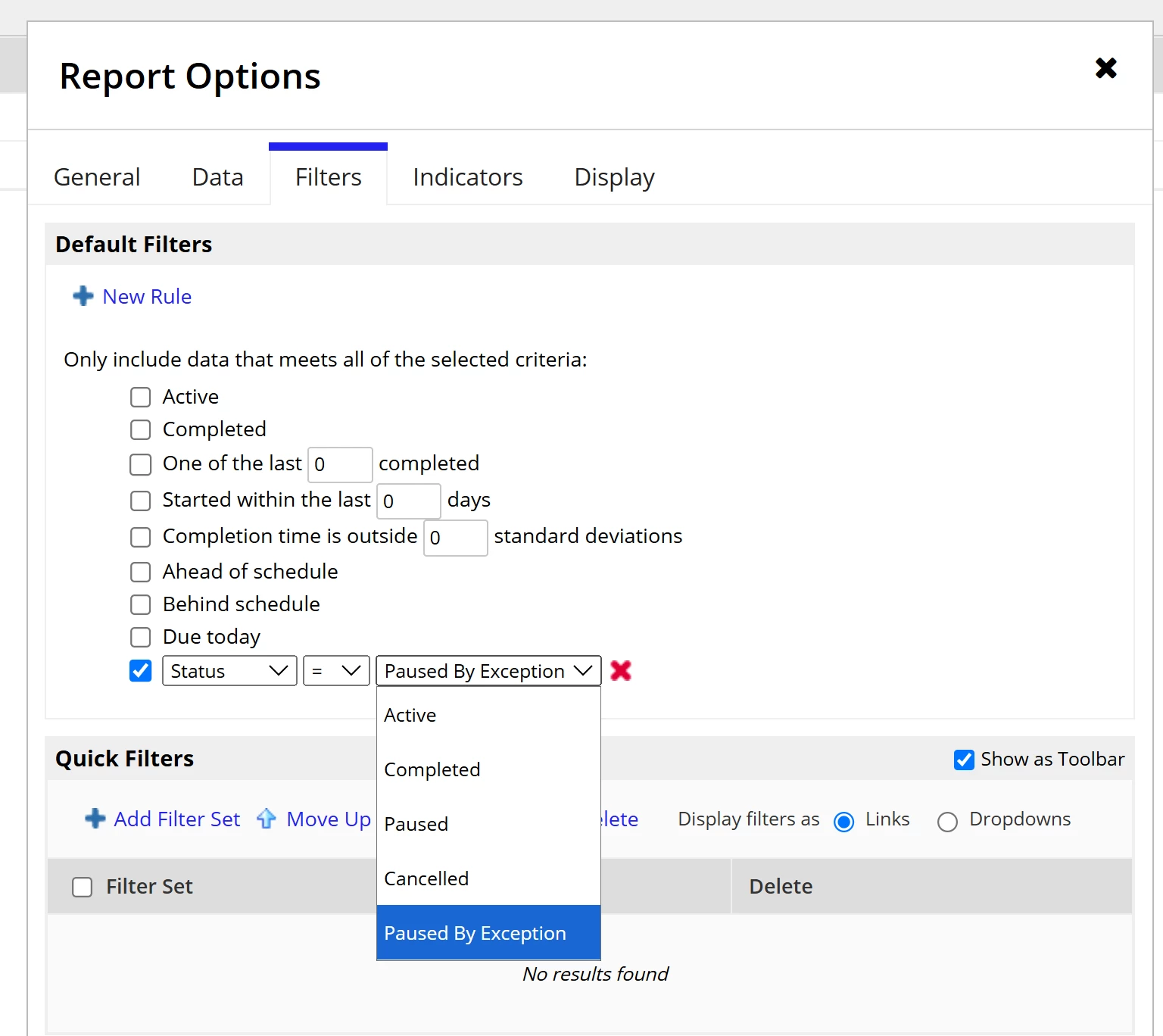The width and height of the screenshot is (1163, 1036).
Task: Click the Quick Filters section heading
Action: [125, 759]
